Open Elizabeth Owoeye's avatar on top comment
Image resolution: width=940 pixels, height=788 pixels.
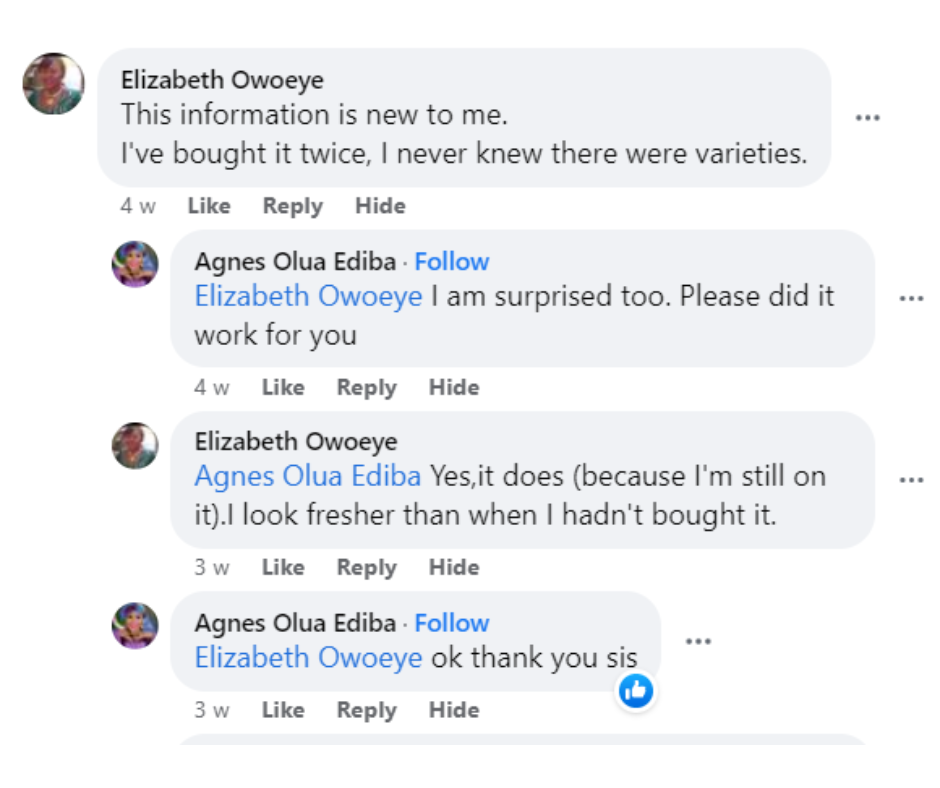pos(54,84)
